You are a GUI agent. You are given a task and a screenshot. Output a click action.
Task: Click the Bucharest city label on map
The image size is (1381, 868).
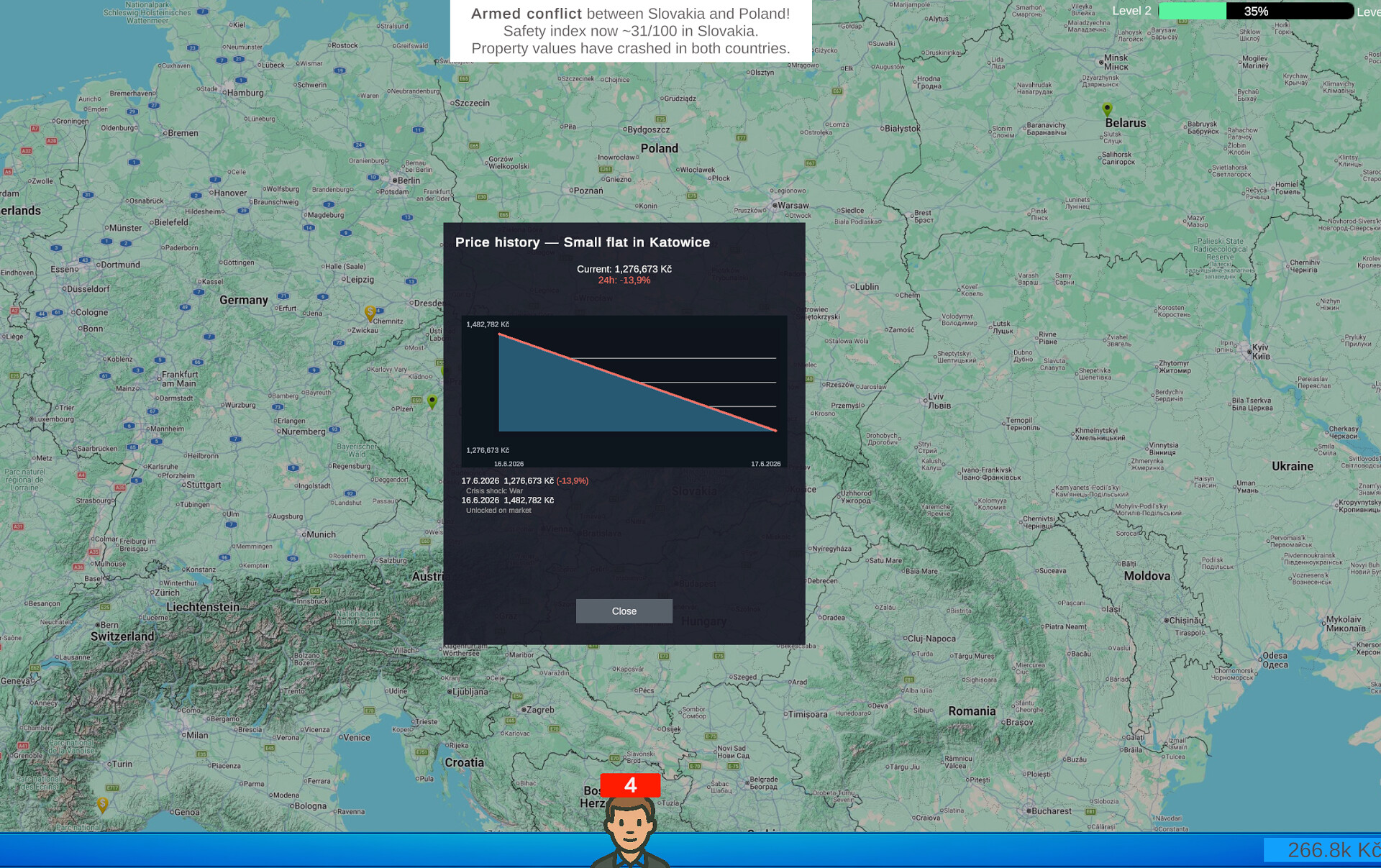[x=1052, y=810]
